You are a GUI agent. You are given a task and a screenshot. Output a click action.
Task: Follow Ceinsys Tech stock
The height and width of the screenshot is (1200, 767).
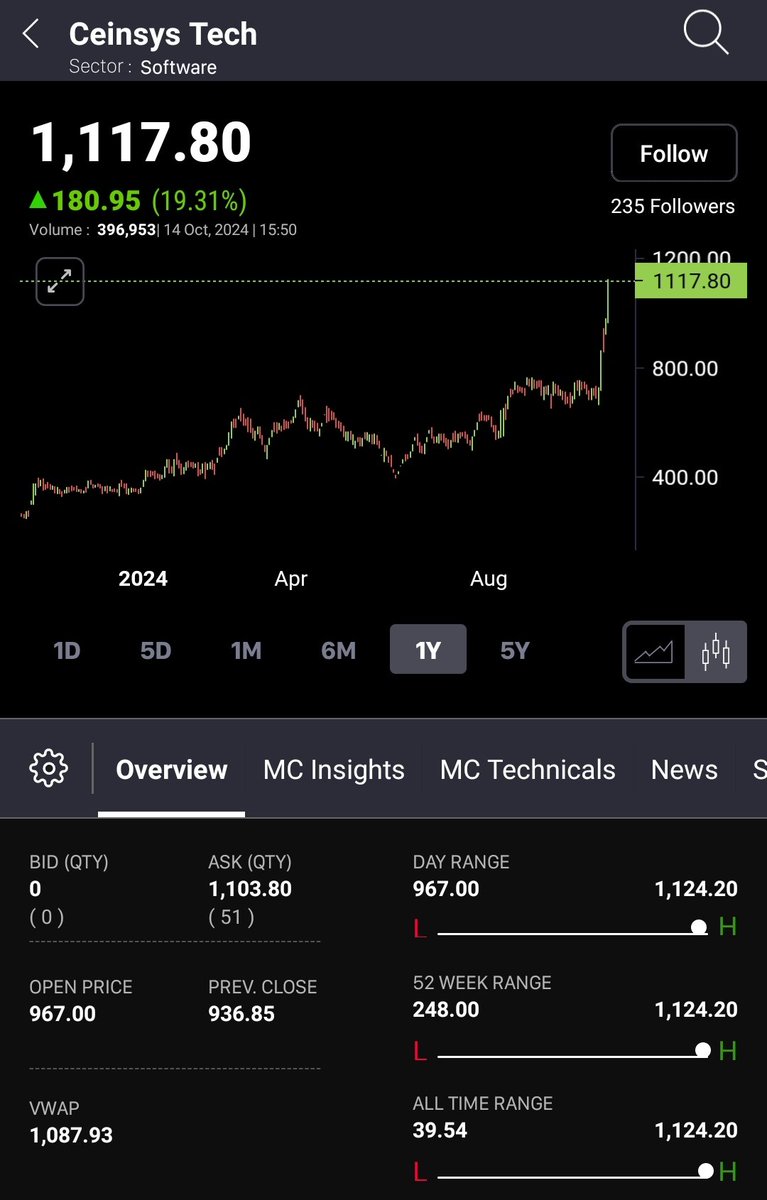coord(674,153)
